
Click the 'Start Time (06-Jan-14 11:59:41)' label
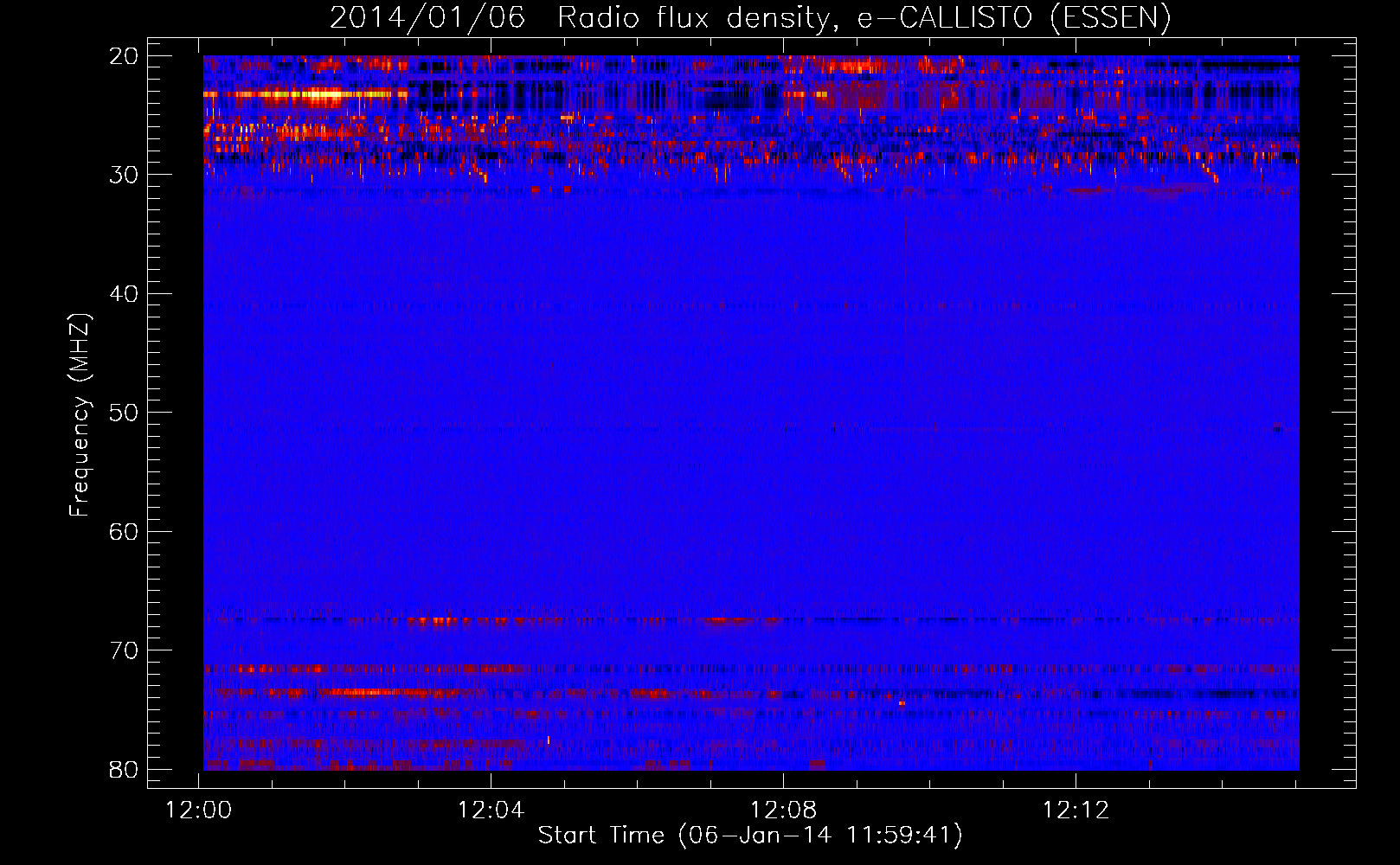coord(750,836)
